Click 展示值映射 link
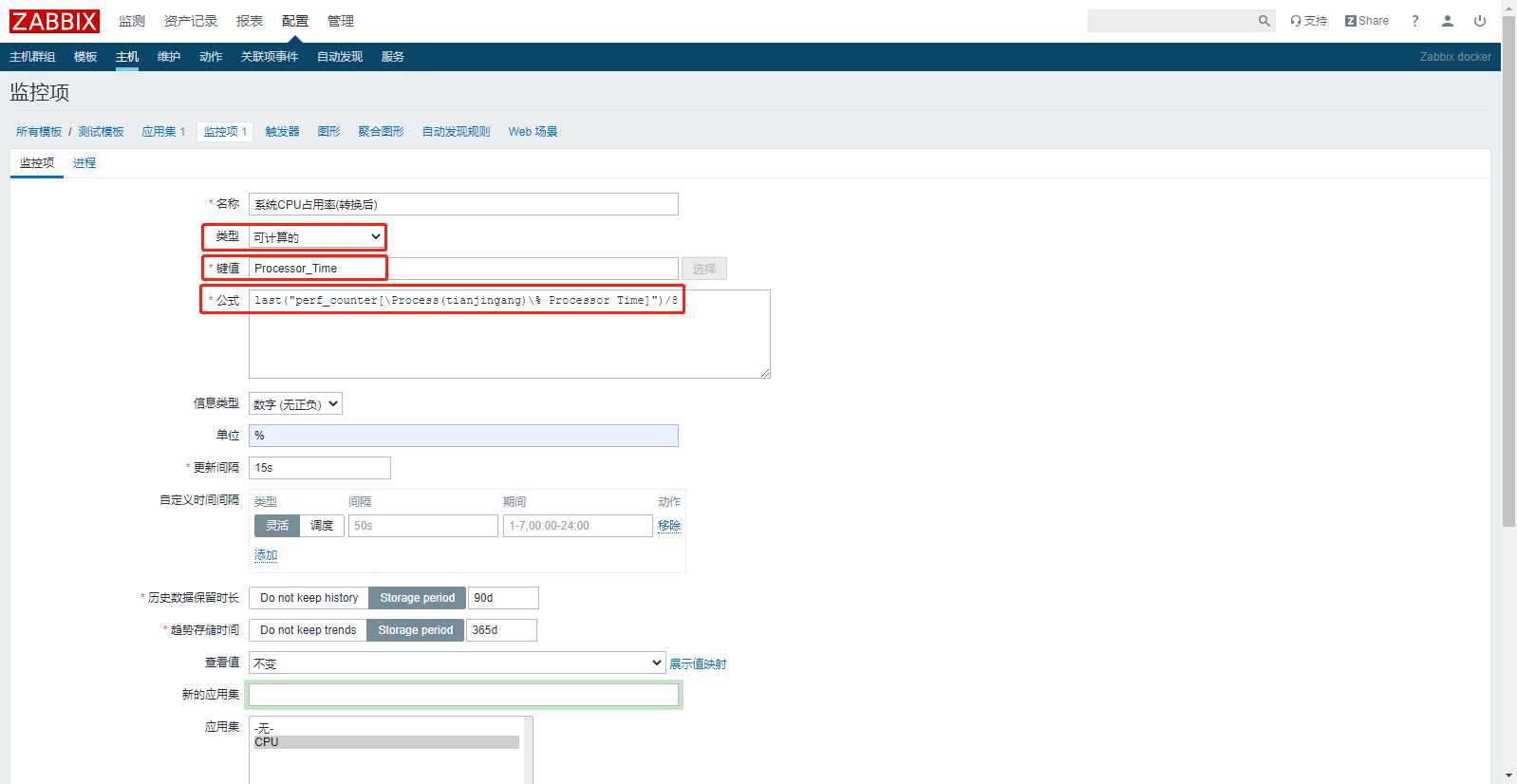Viewport: 1517px width, 784px height. [x=698, y=664]
